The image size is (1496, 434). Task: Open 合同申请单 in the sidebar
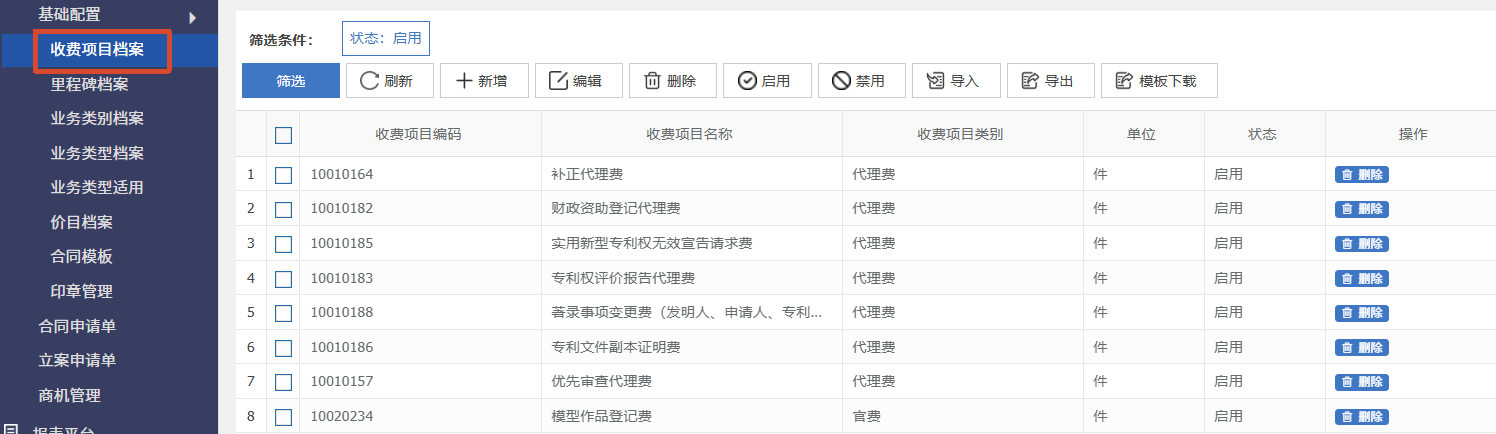coord(77,326)
